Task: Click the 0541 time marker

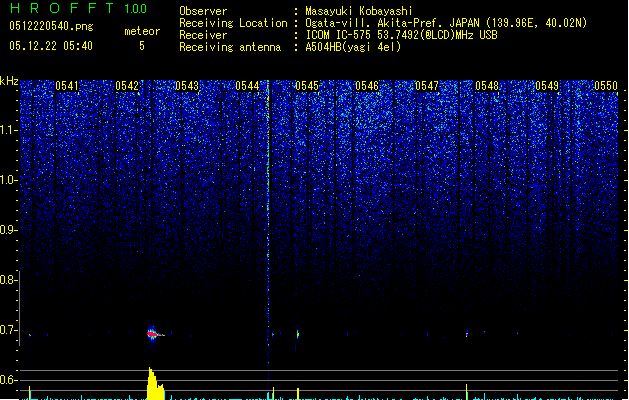Action: (x=67, y=86)
